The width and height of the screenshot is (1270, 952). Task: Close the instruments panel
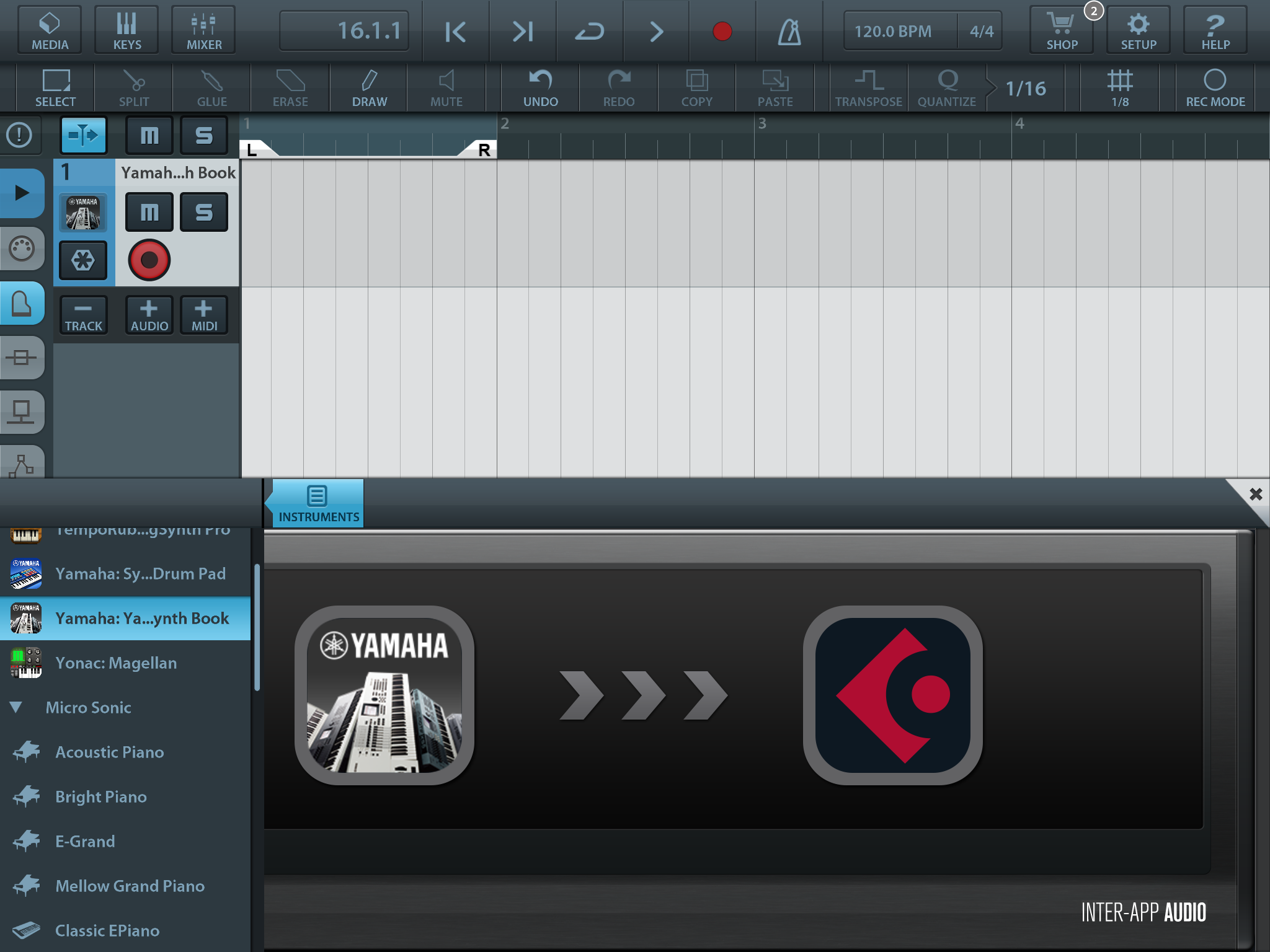click(x=1255, y=494)
